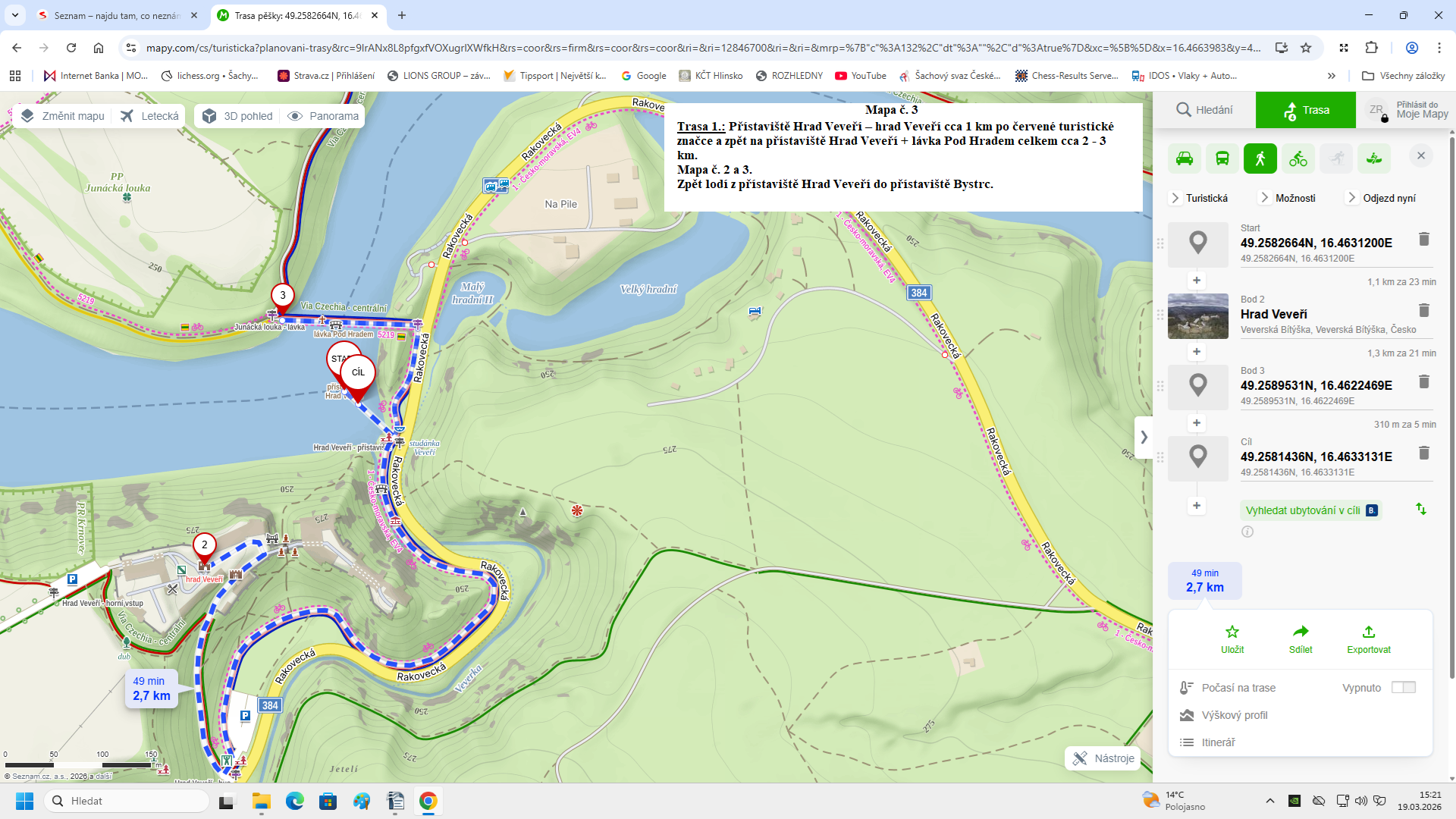Screen dimensions: 1456x819
Task: Switch to Seznam browser tab
Action: pos(114,15)
